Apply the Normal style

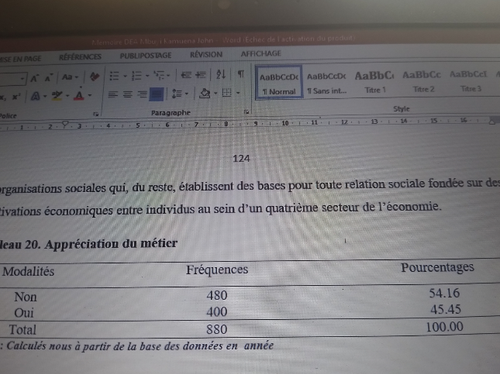pyautogui.click(x=279, y=83)
